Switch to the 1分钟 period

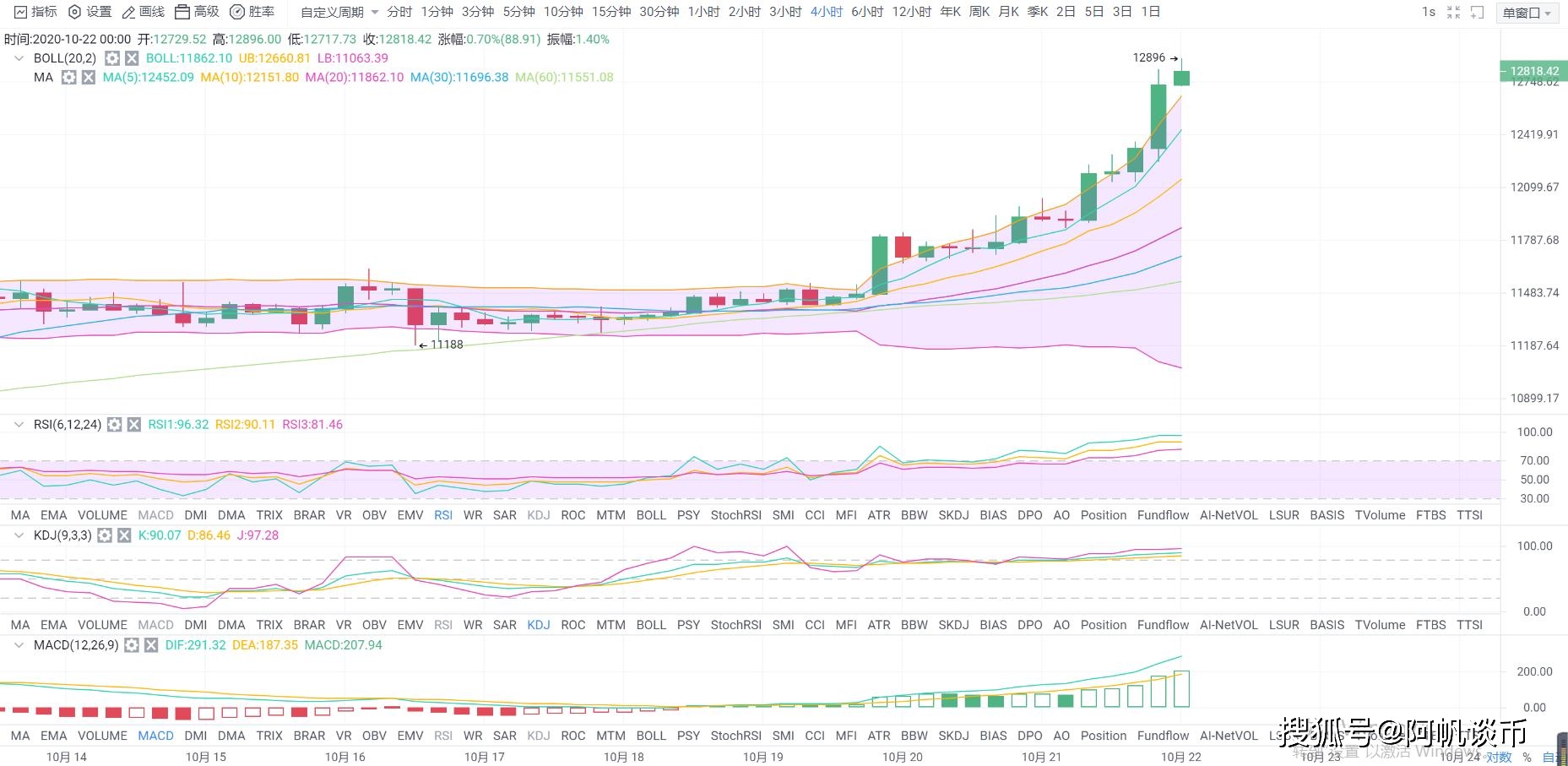437,12
